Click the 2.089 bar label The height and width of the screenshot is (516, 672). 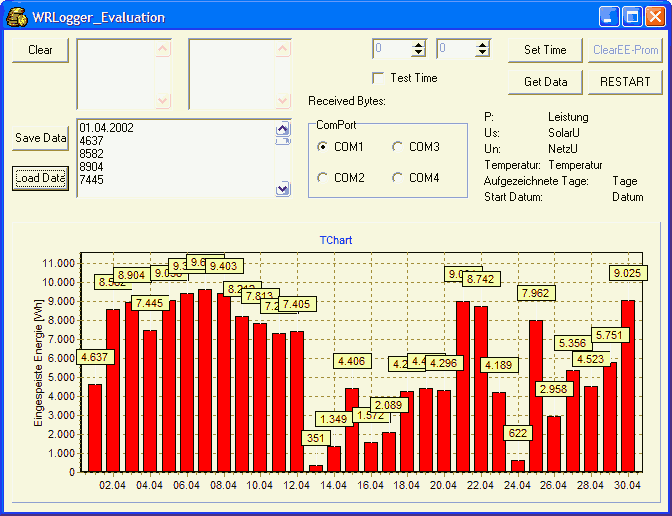[389, 405]
